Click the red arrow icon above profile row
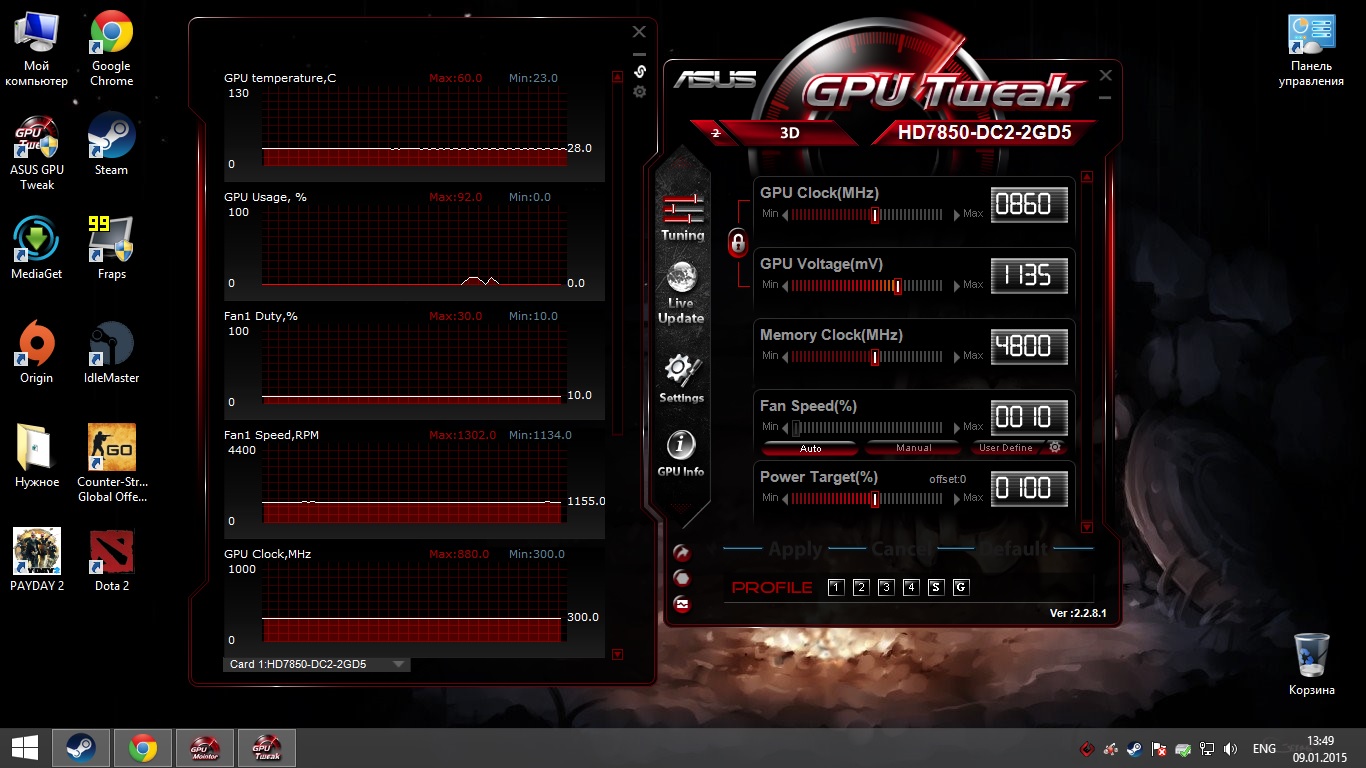This screenshot has height=768, width=1366. click(681, 552)
